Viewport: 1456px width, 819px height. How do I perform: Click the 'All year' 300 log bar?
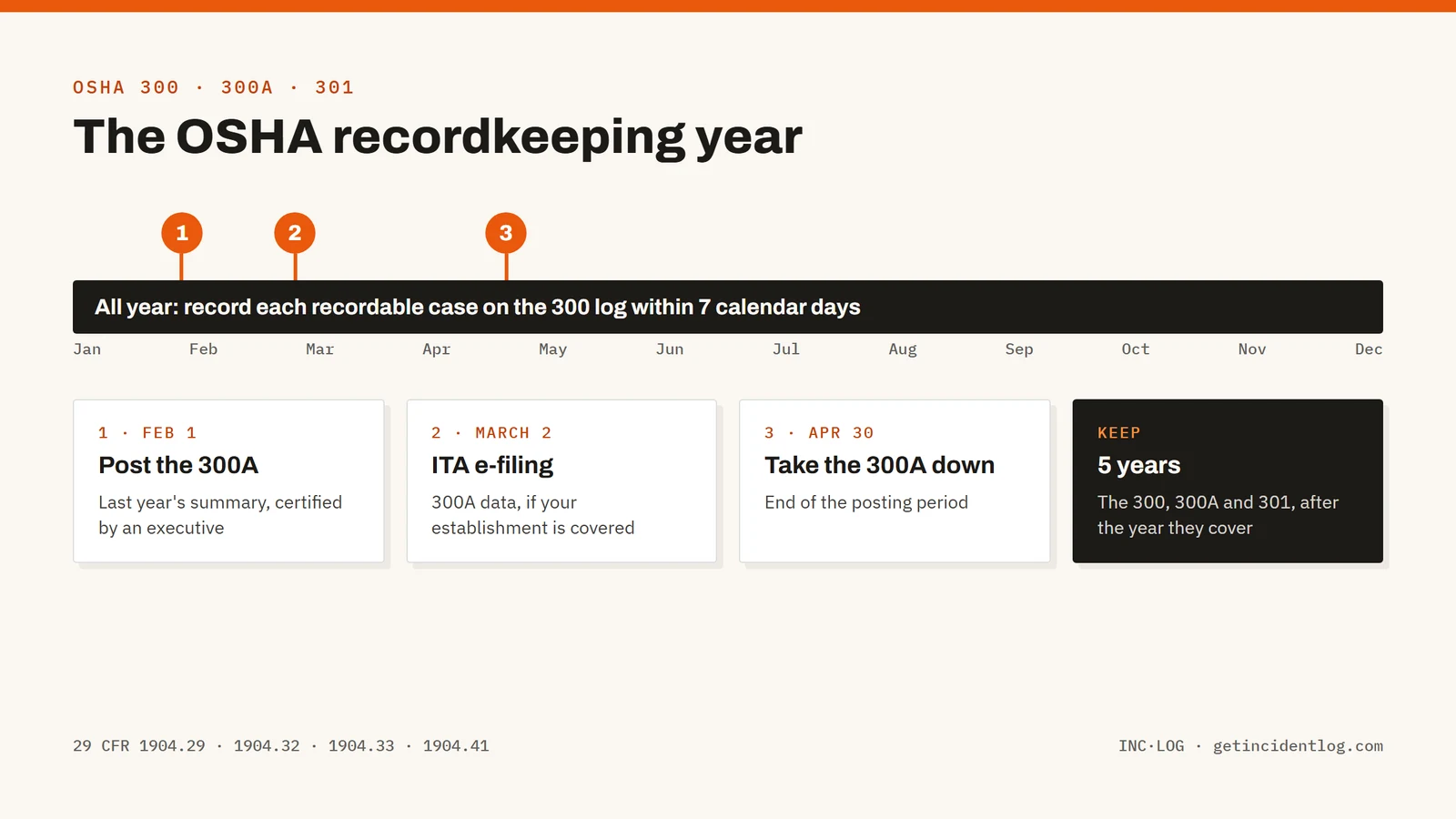728,307
